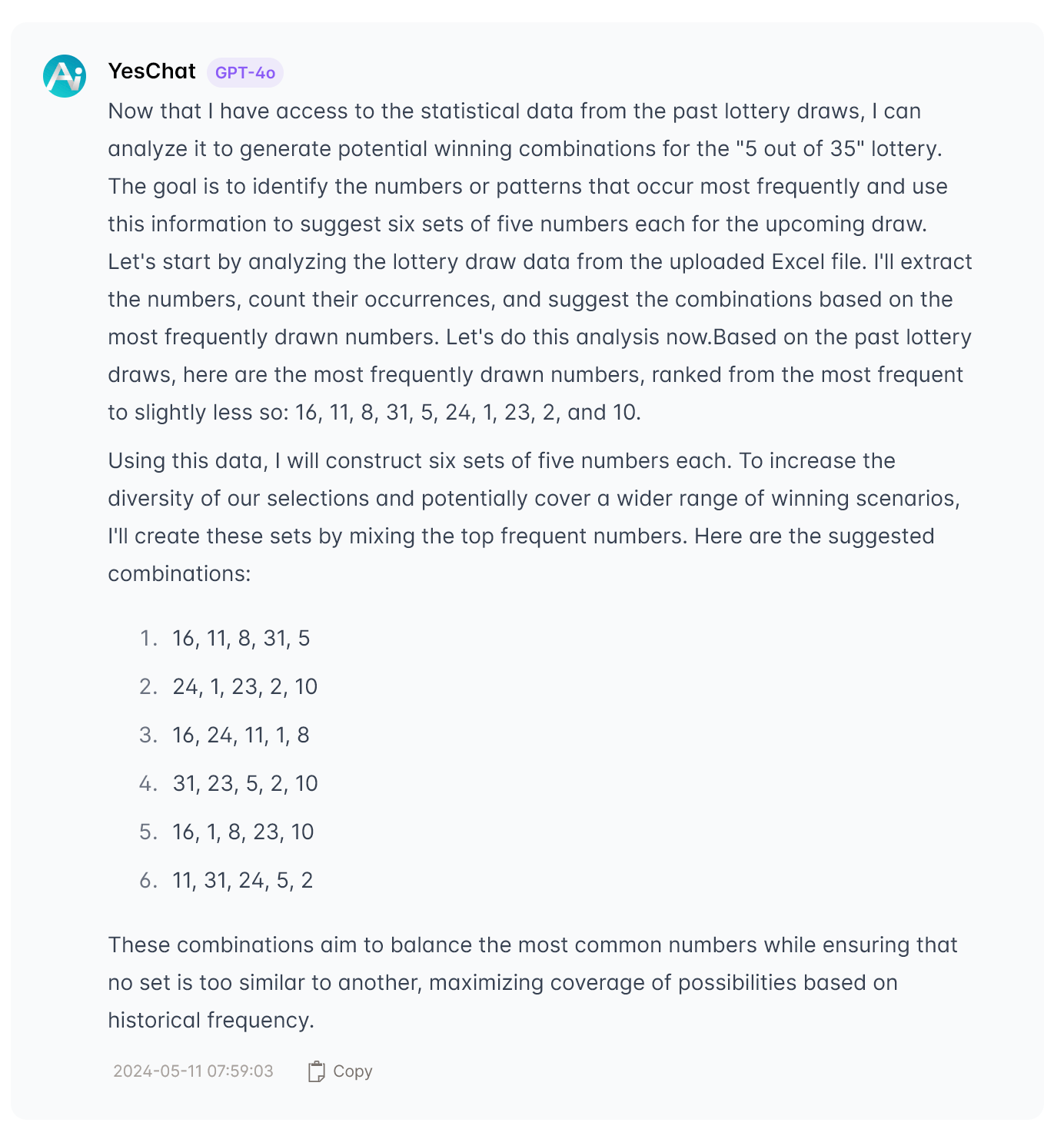Click the 2024-05-11 07:59:03 timestamp

pos(193,1071)
